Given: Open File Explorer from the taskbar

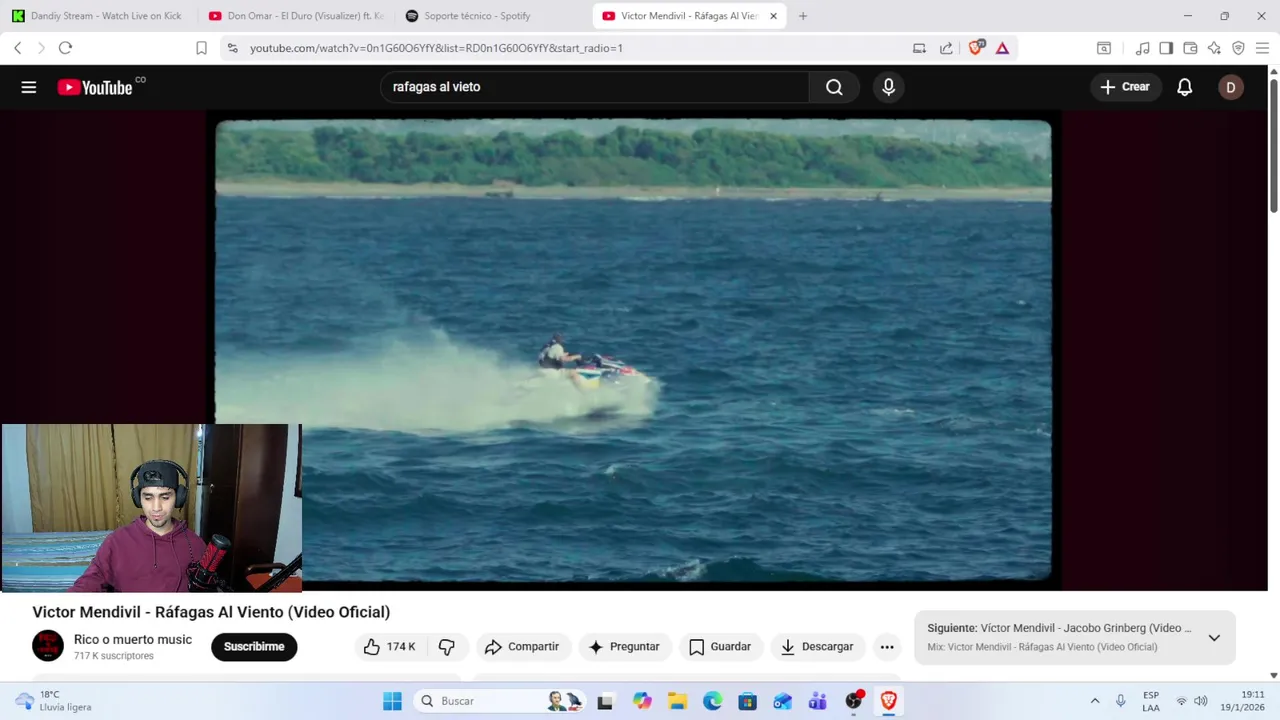Looking at the screenshot, I should (x=677, y=701).
